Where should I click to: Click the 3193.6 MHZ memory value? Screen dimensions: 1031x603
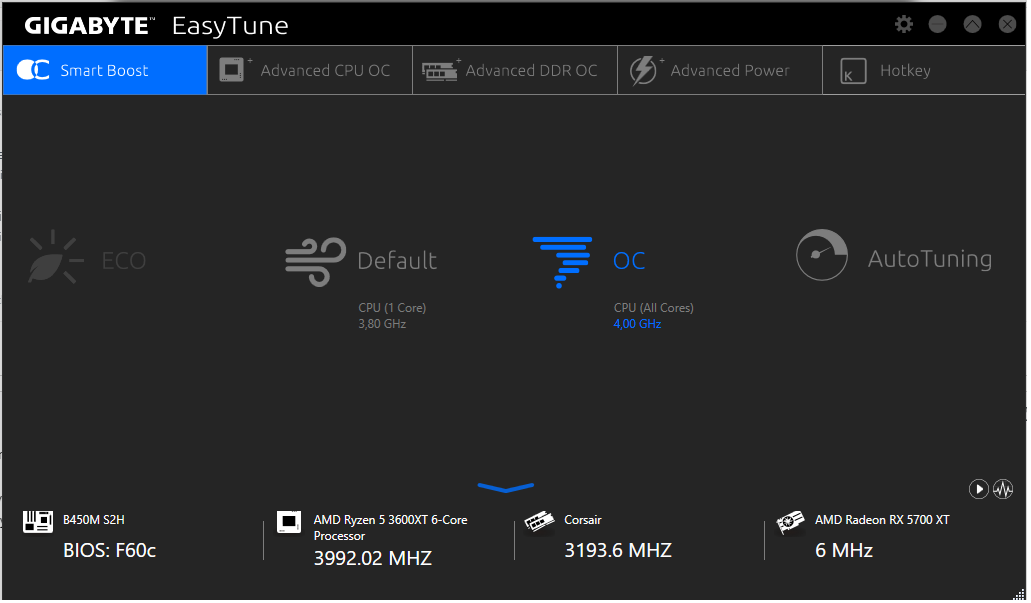618,550
